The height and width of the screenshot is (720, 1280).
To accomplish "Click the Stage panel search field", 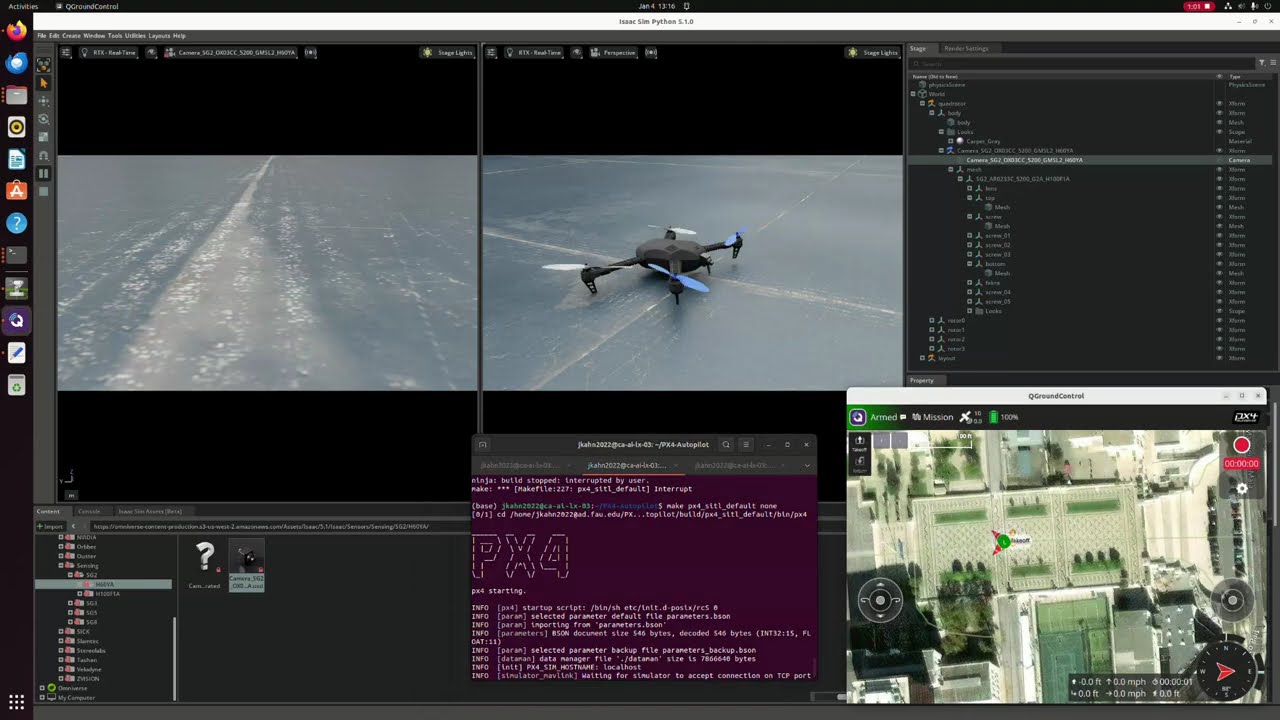I will coord(1084,63).
